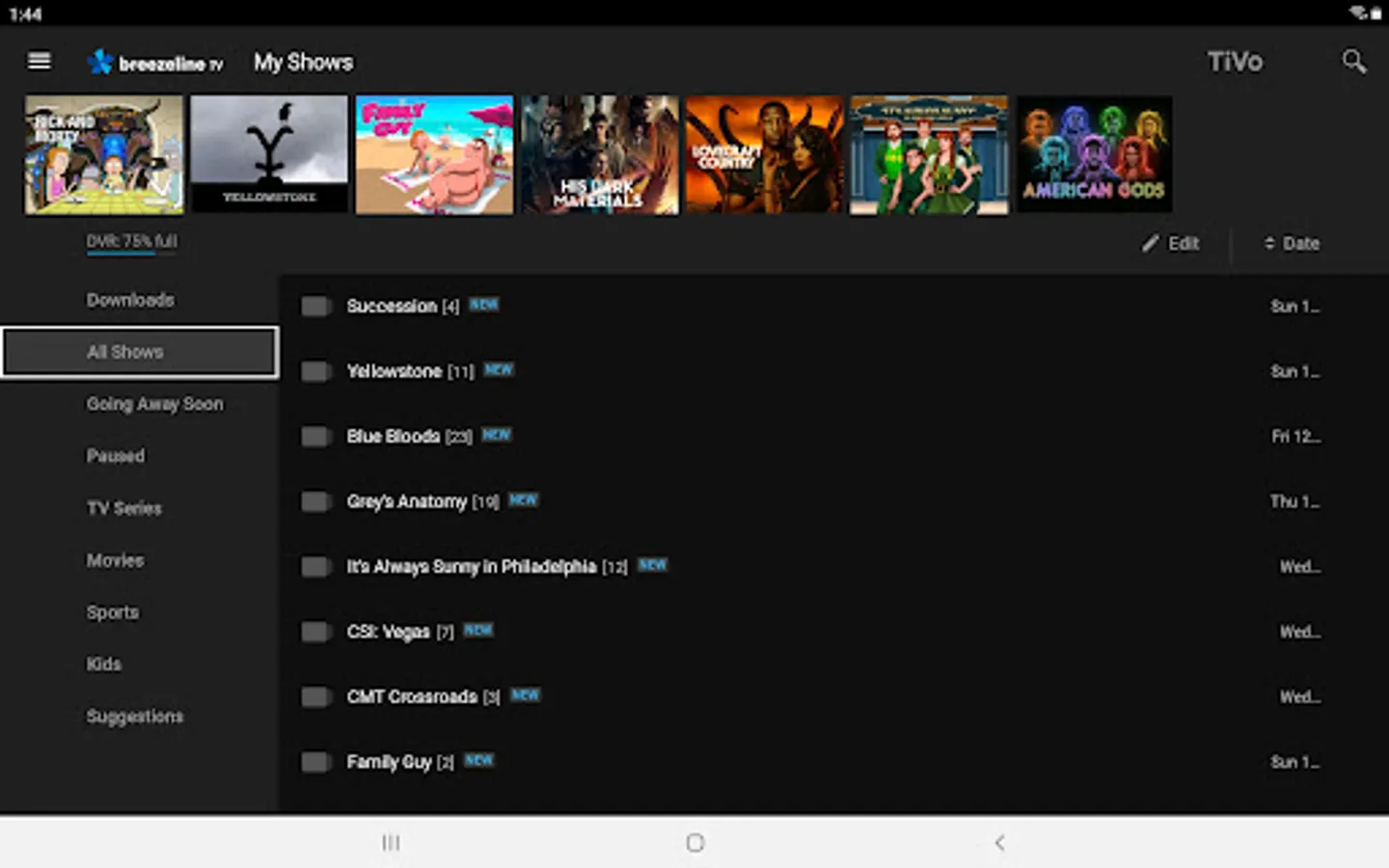Image resolution: width=1389 pixels, height=868 pixels.
Task: Click the Grey's Anatomy date Thu 1...
Action: coord(1295,502)
